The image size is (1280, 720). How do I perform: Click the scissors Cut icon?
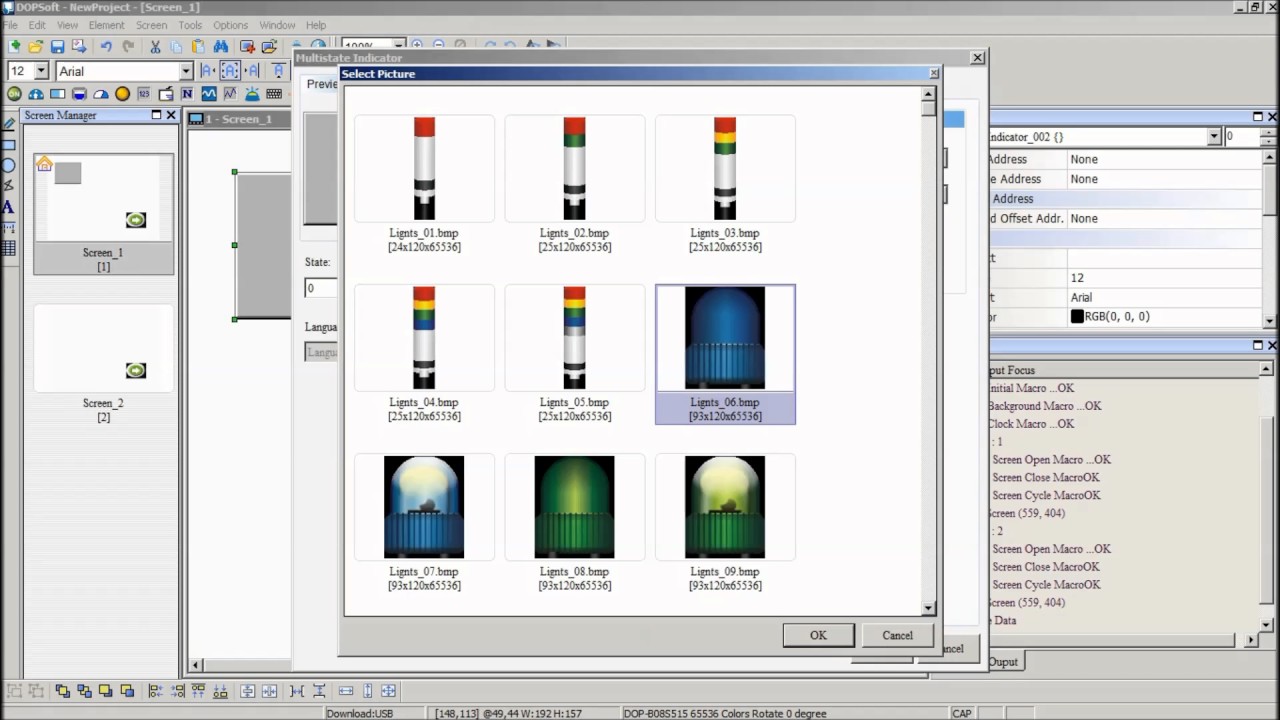tap(155, 46)
